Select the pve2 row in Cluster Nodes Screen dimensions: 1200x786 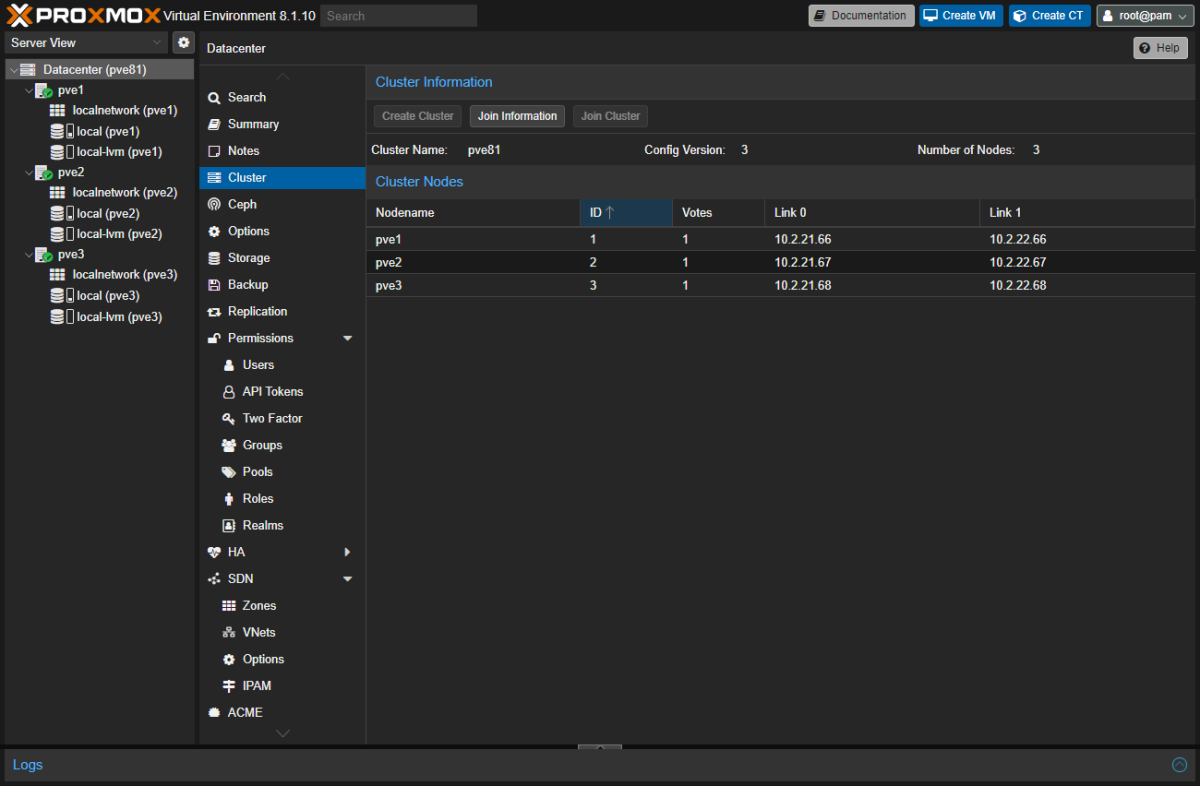(x=781, y=263)
